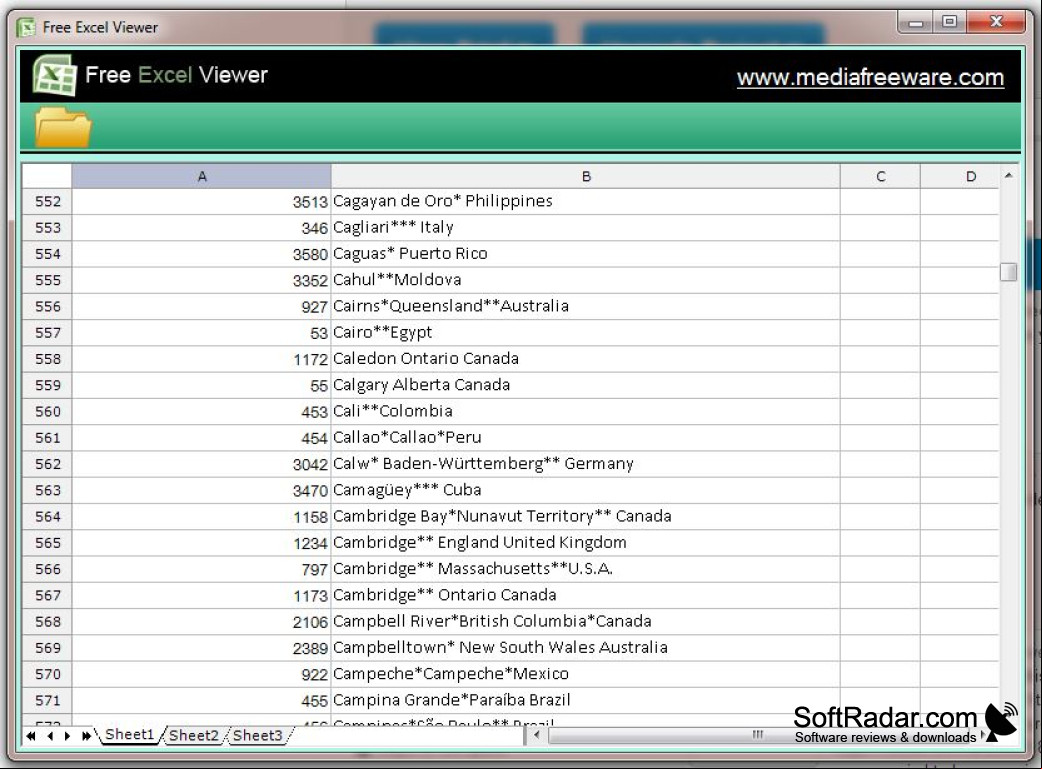Viewport: 1042px width, 769px height.
Task: Go to the first sheet tab arrow
Action: click(x=31, y=736)
